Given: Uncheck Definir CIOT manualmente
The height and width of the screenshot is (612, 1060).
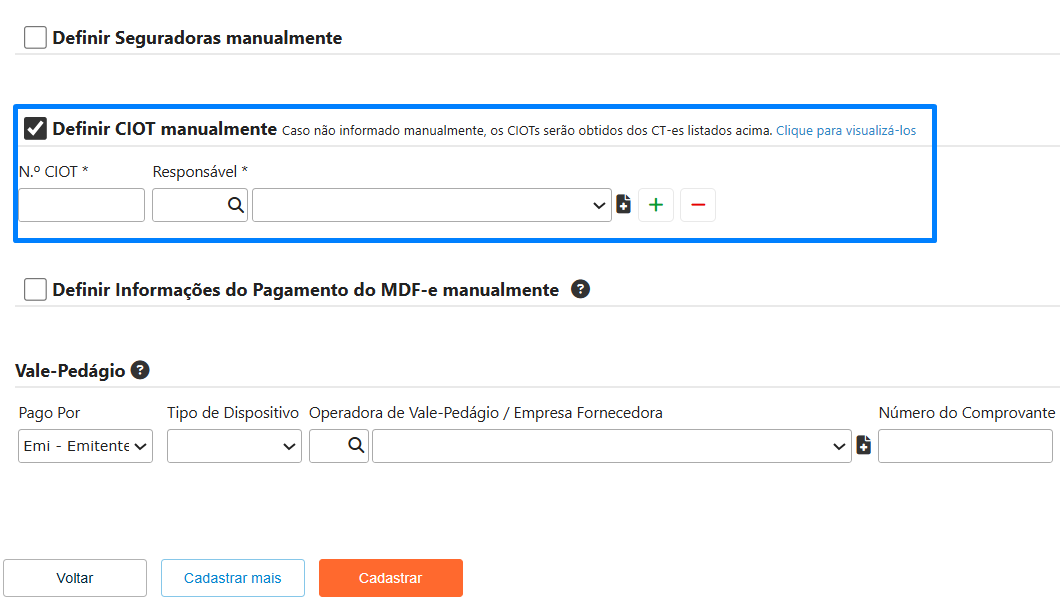Looking at the screenshot, I should 36,128.
